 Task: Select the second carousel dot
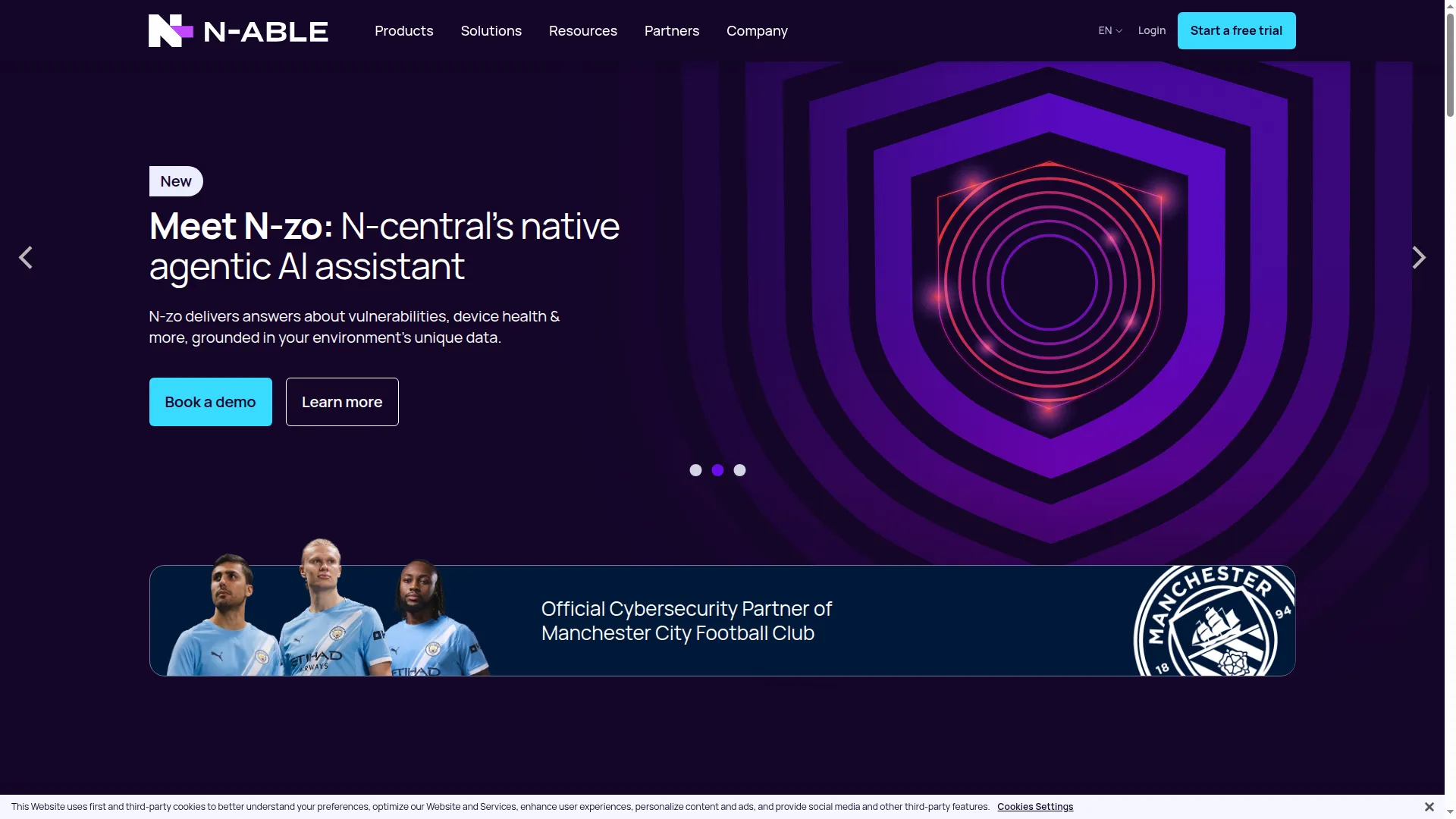click(717, 470)
